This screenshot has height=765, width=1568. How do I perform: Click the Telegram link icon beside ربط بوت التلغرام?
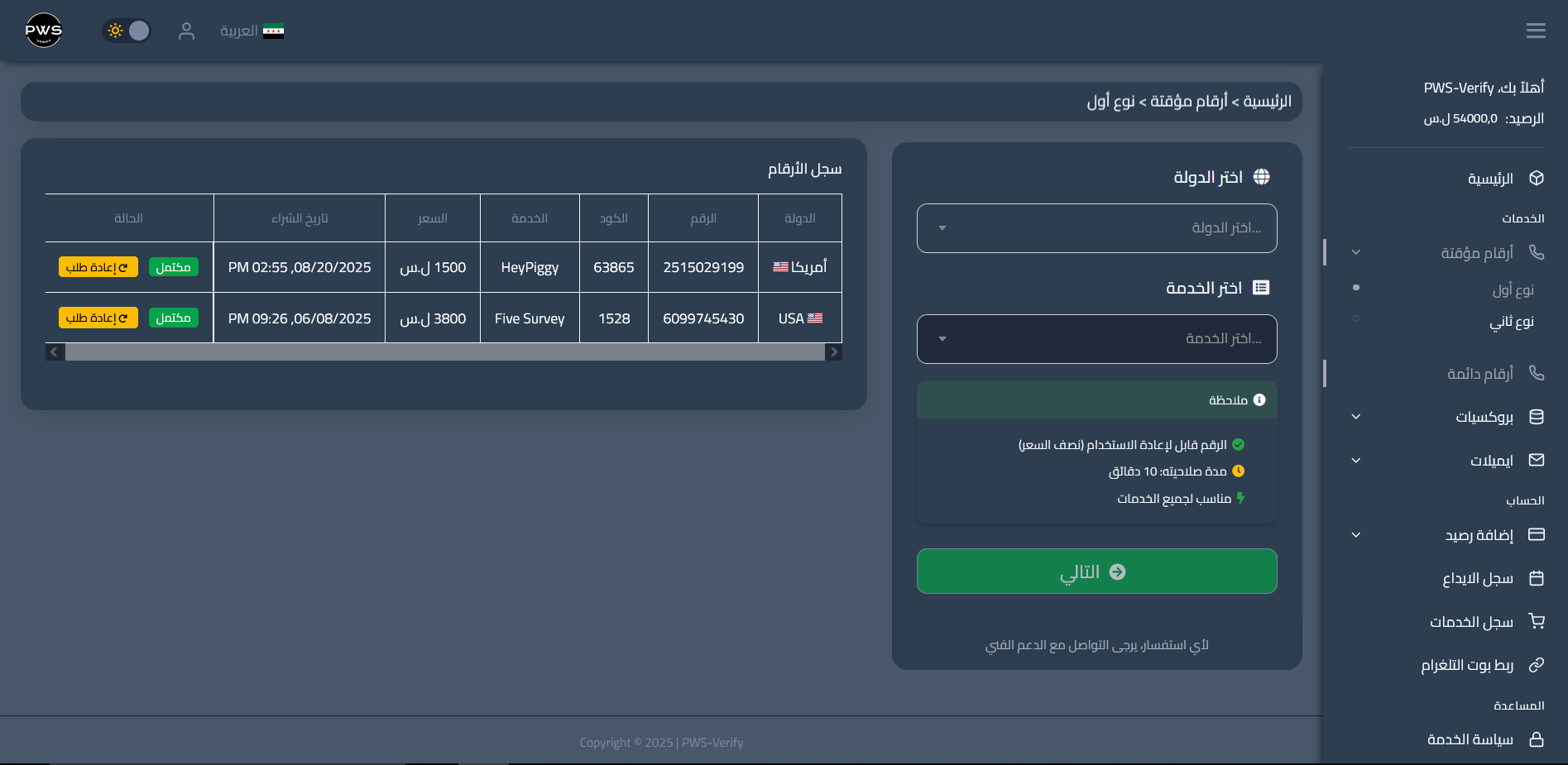click(x=1537, y=664)
